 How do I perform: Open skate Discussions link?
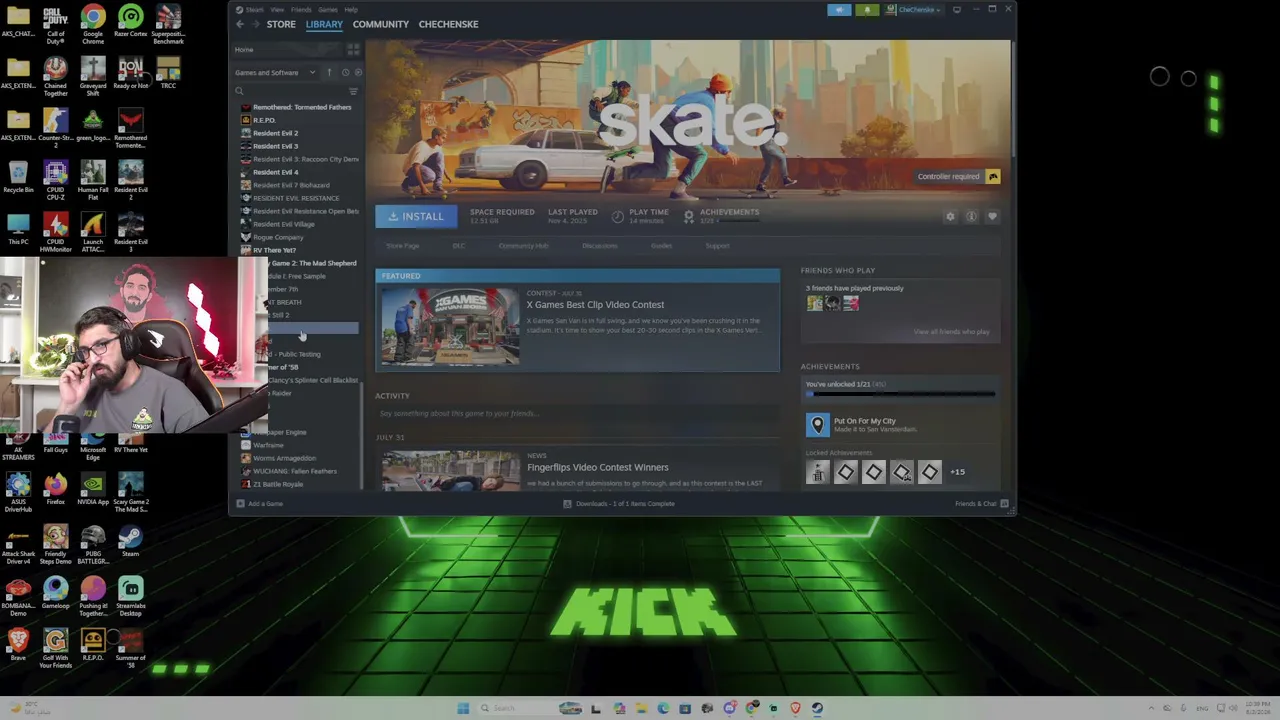600,246
